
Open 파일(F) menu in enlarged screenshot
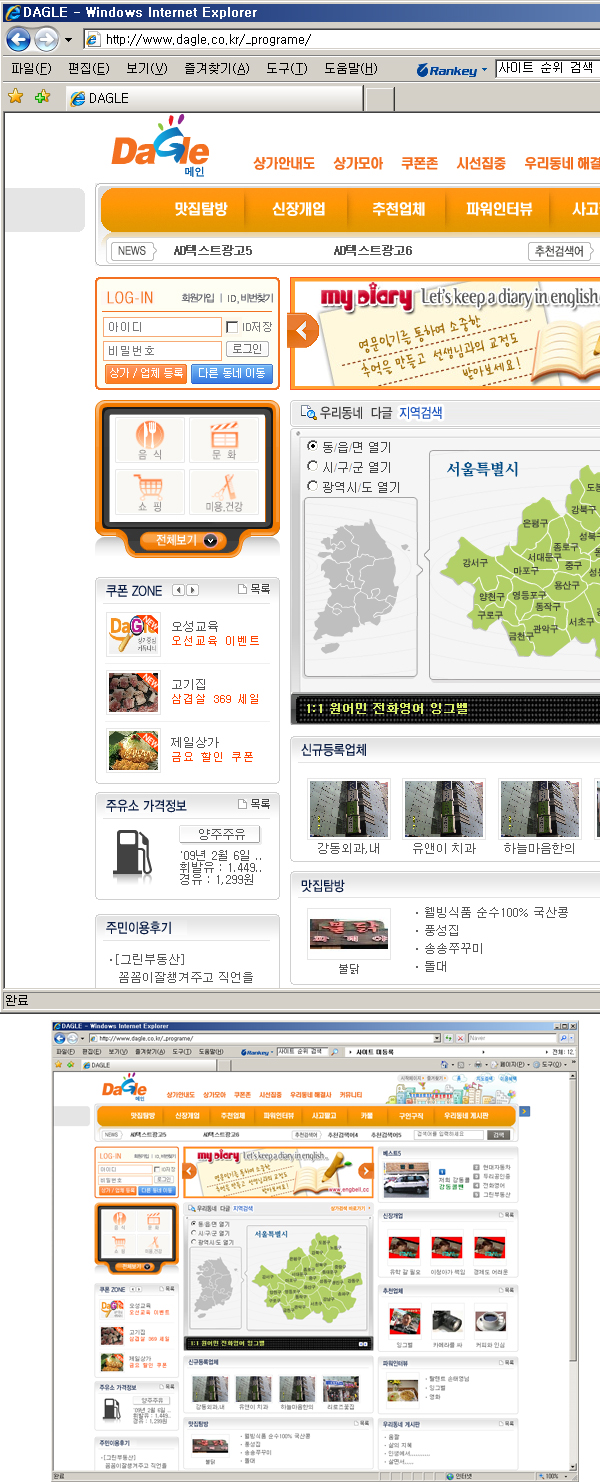30,68
